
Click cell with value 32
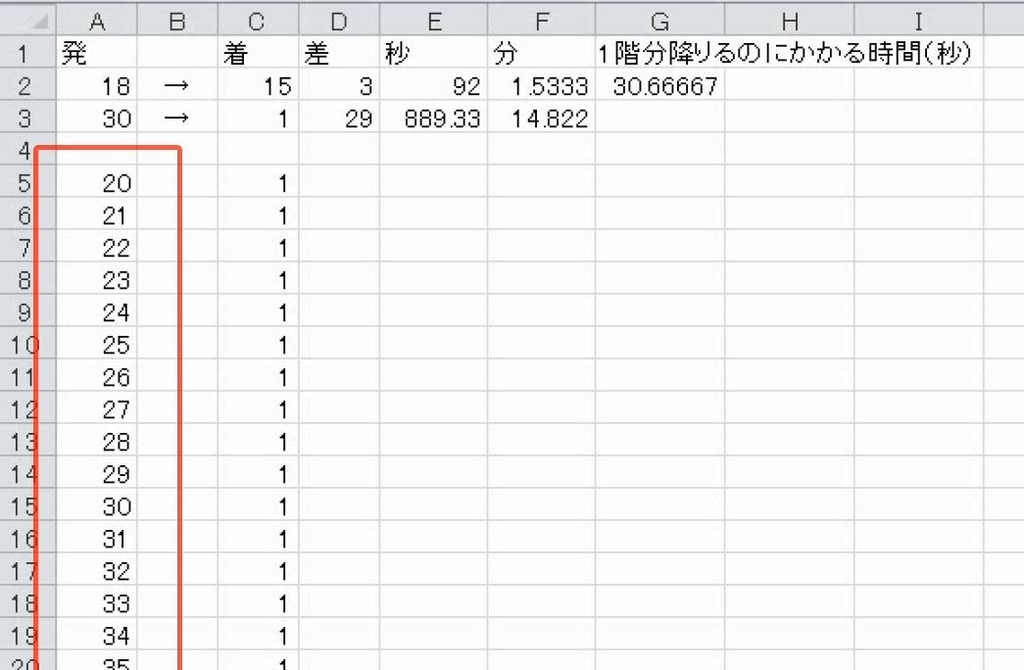[97, 570]
